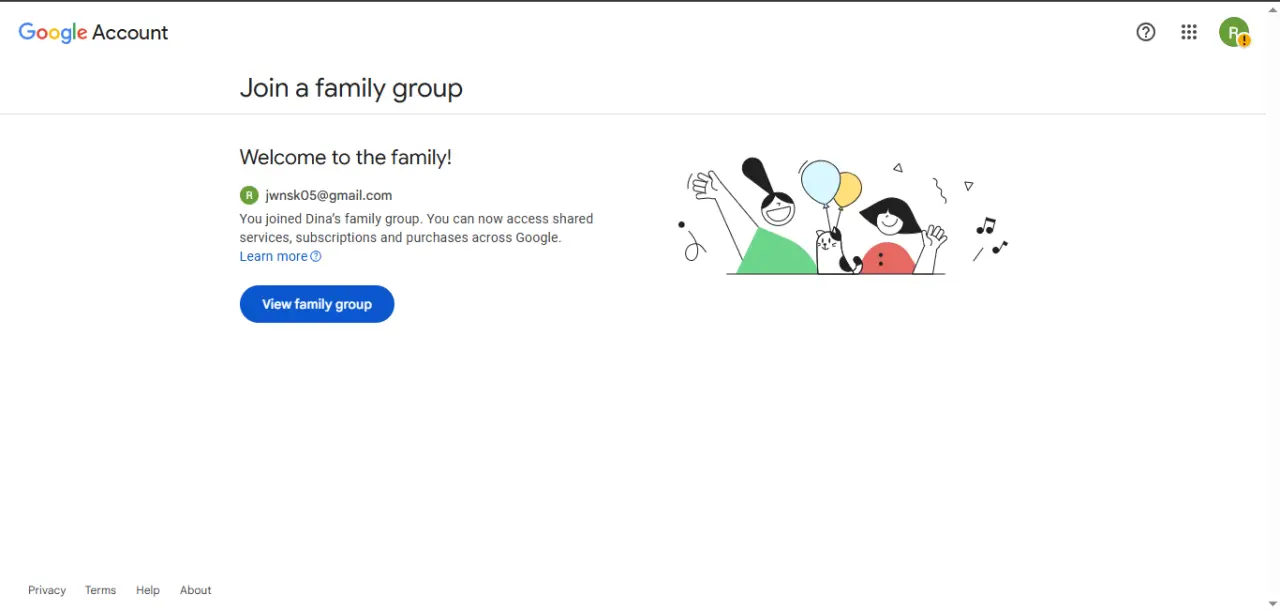
Task: Click the Welcome to the family! heading
Action: (346, 157)
